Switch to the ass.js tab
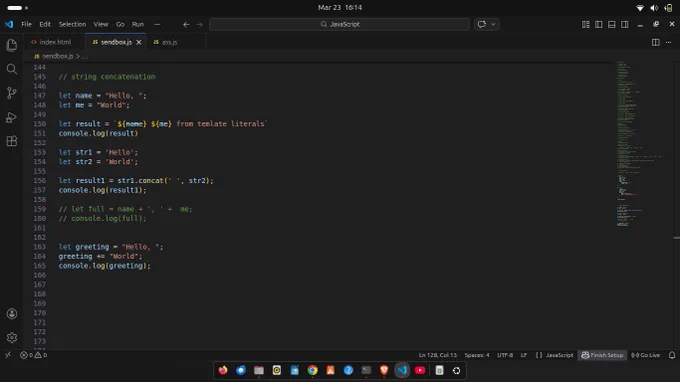 pos(169,42)
